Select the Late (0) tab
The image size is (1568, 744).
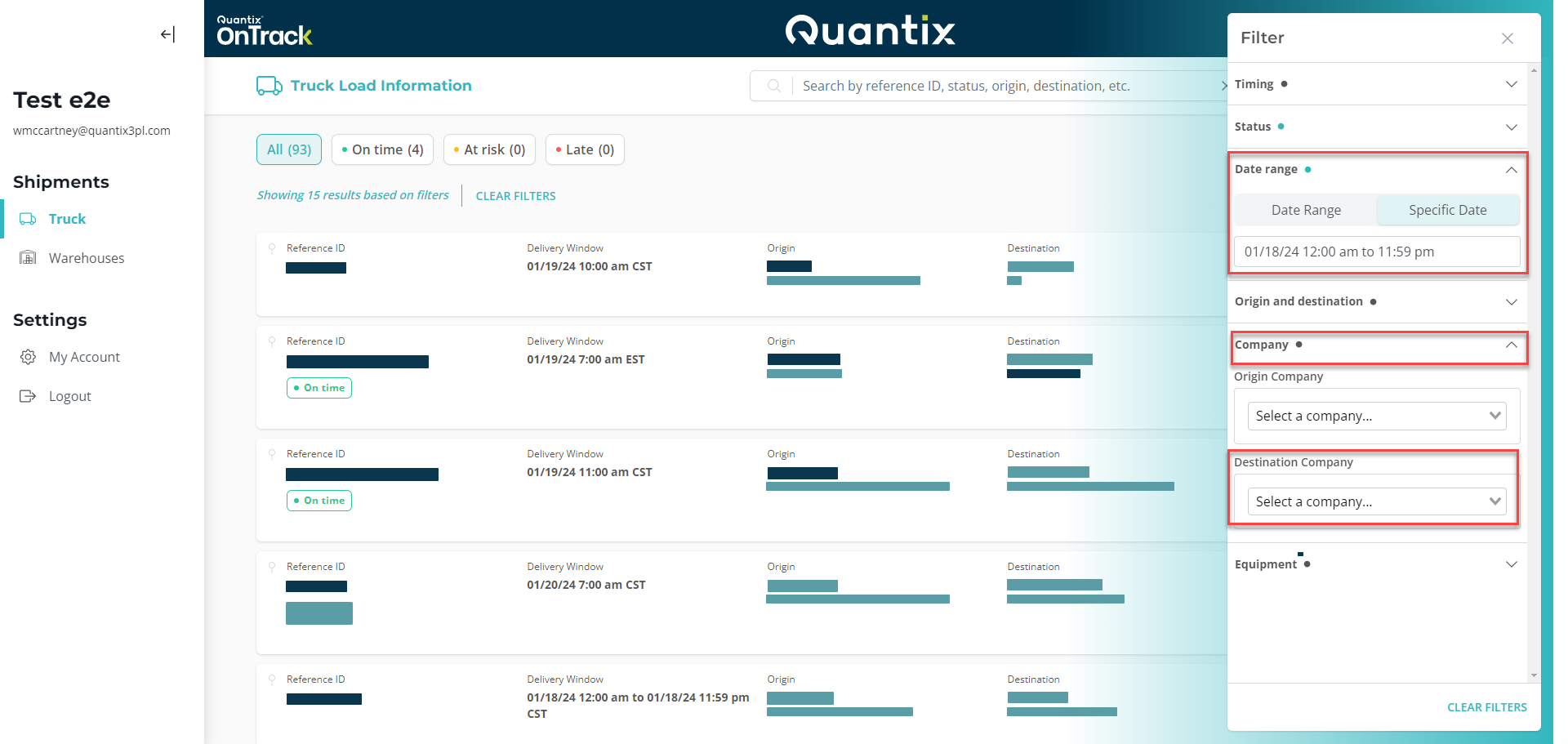585,149
